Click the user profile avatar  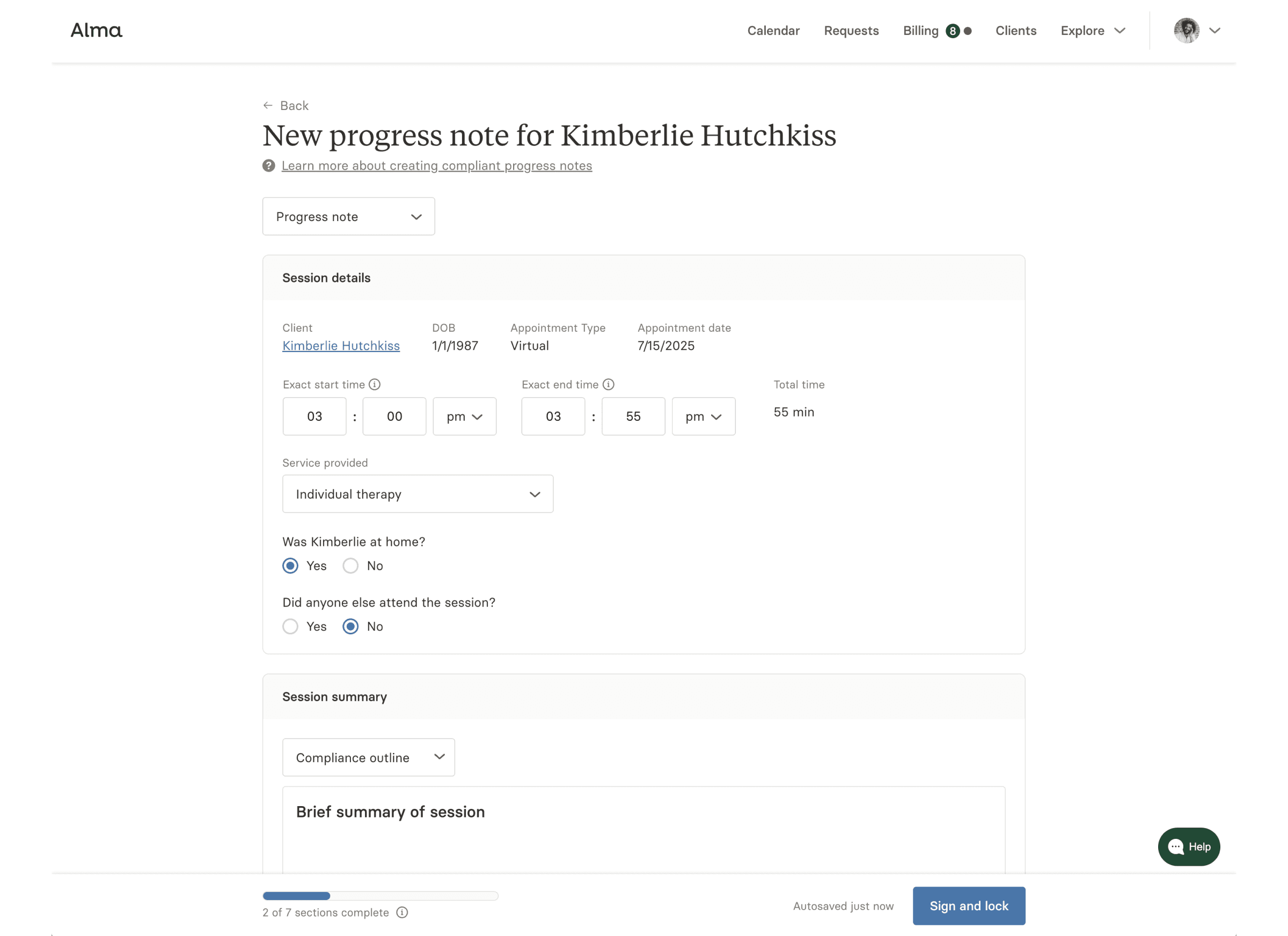tap(1187, 31)
